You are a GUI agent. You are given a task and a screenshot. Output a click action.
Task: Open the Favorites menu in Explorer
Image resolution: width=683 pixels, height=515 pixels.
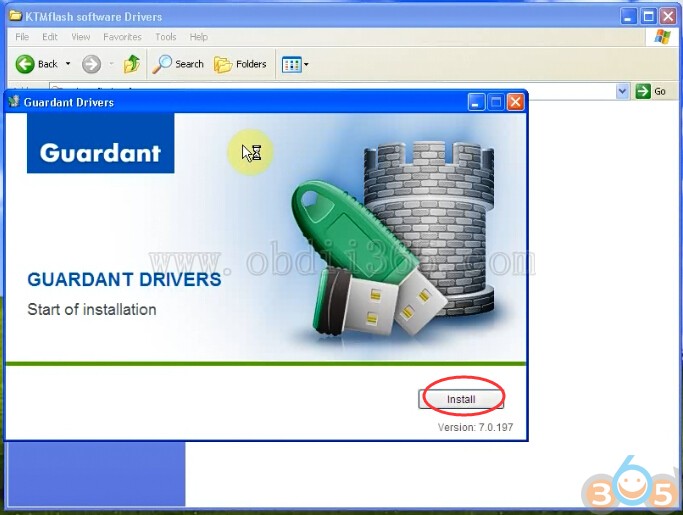click(122, 37)
